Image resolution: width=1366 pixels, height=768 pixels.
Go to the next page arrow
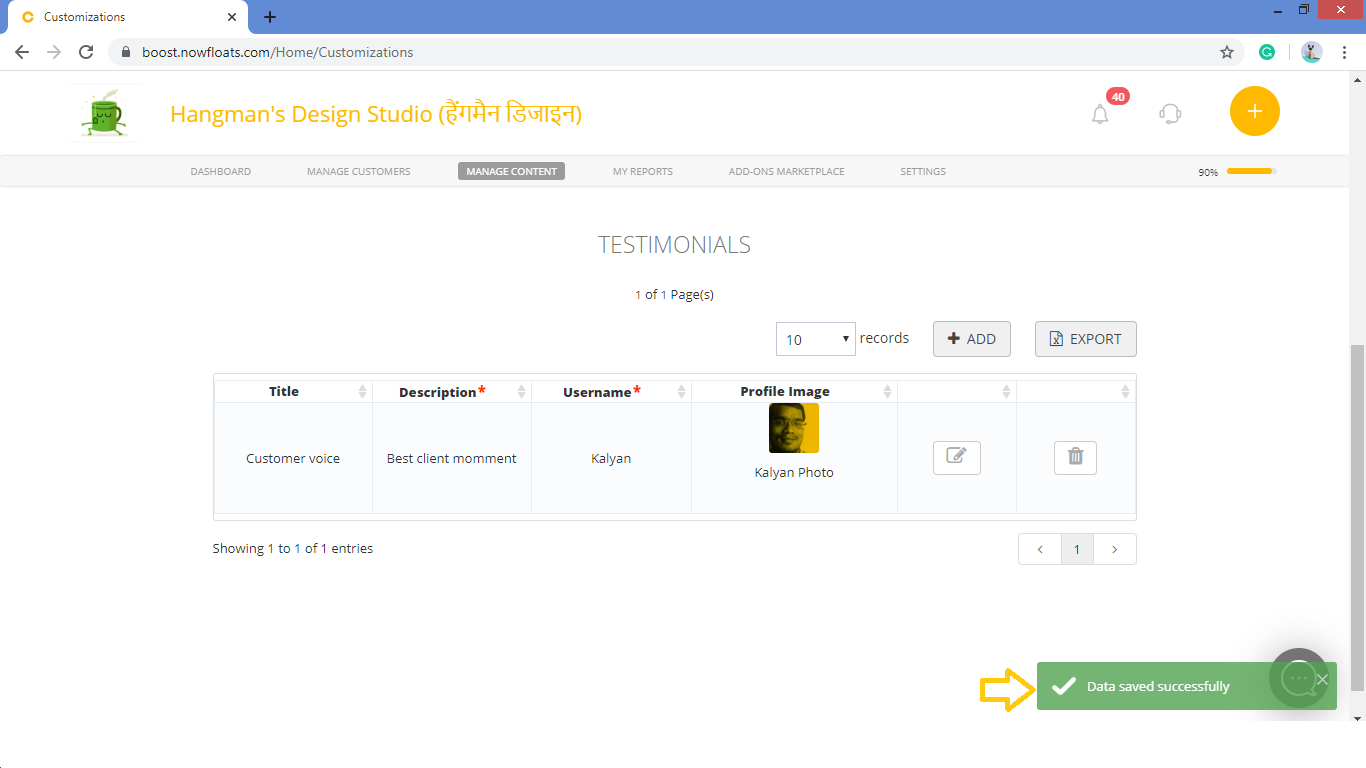tap(1115, 549)
